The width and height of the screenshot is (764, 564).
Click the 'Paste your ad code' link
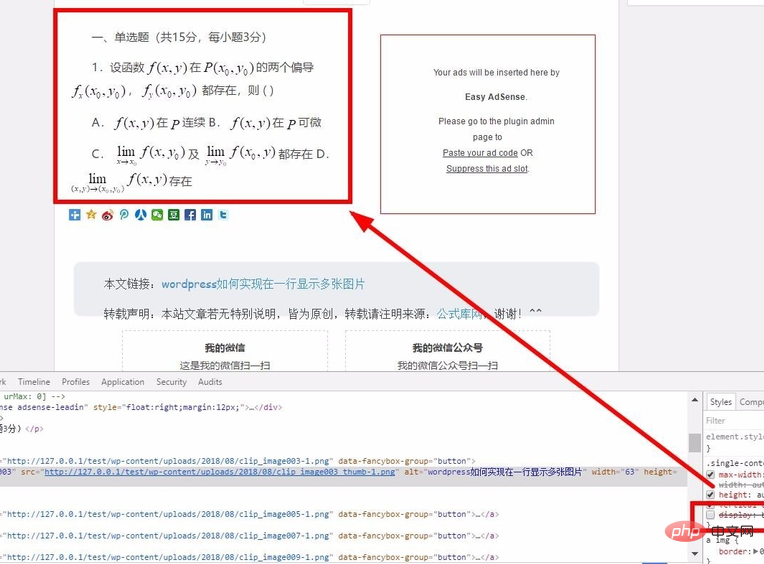[x=480, y=153]
